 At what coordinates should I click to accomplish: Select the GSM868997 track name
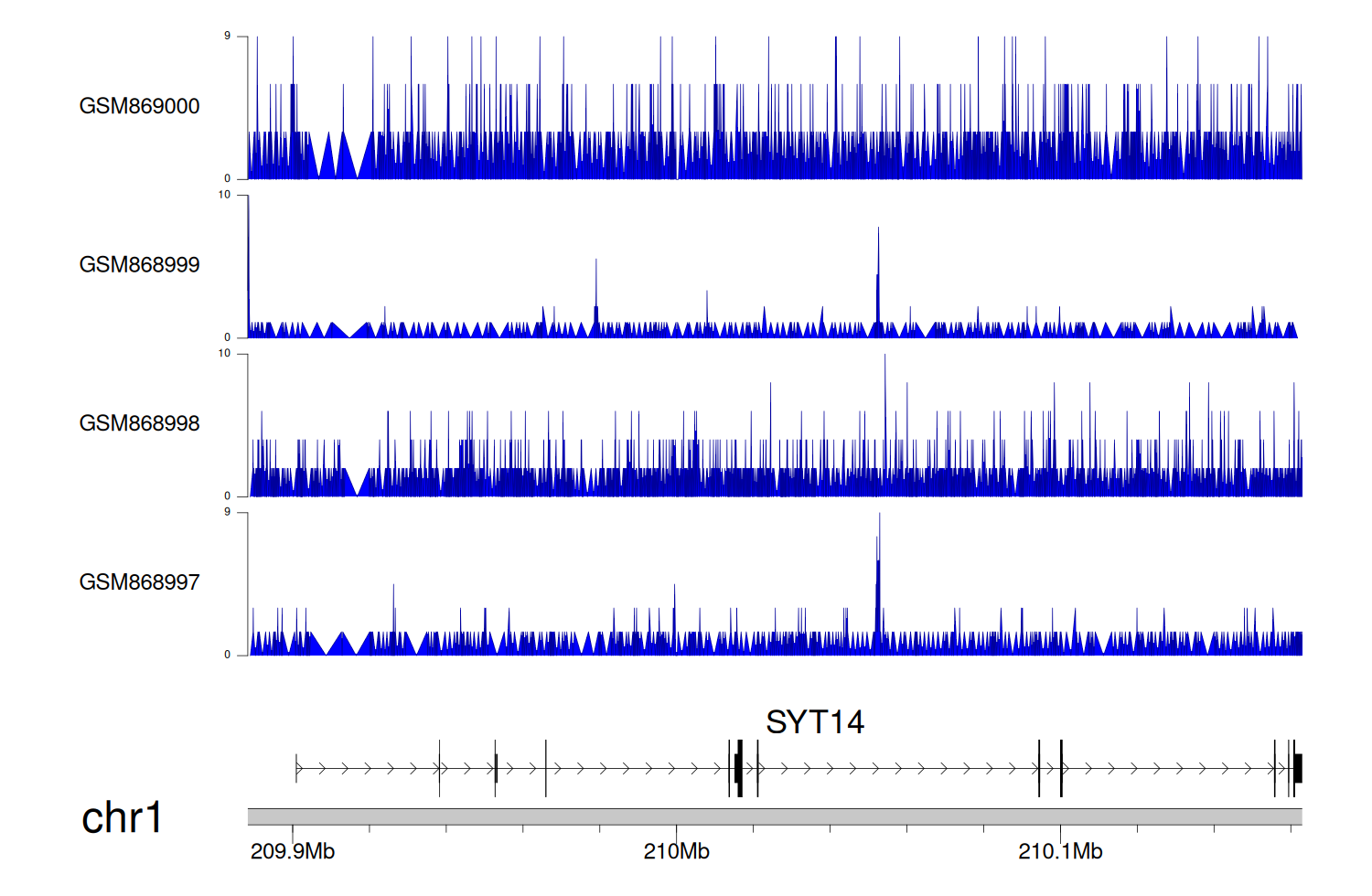(139, 582)
